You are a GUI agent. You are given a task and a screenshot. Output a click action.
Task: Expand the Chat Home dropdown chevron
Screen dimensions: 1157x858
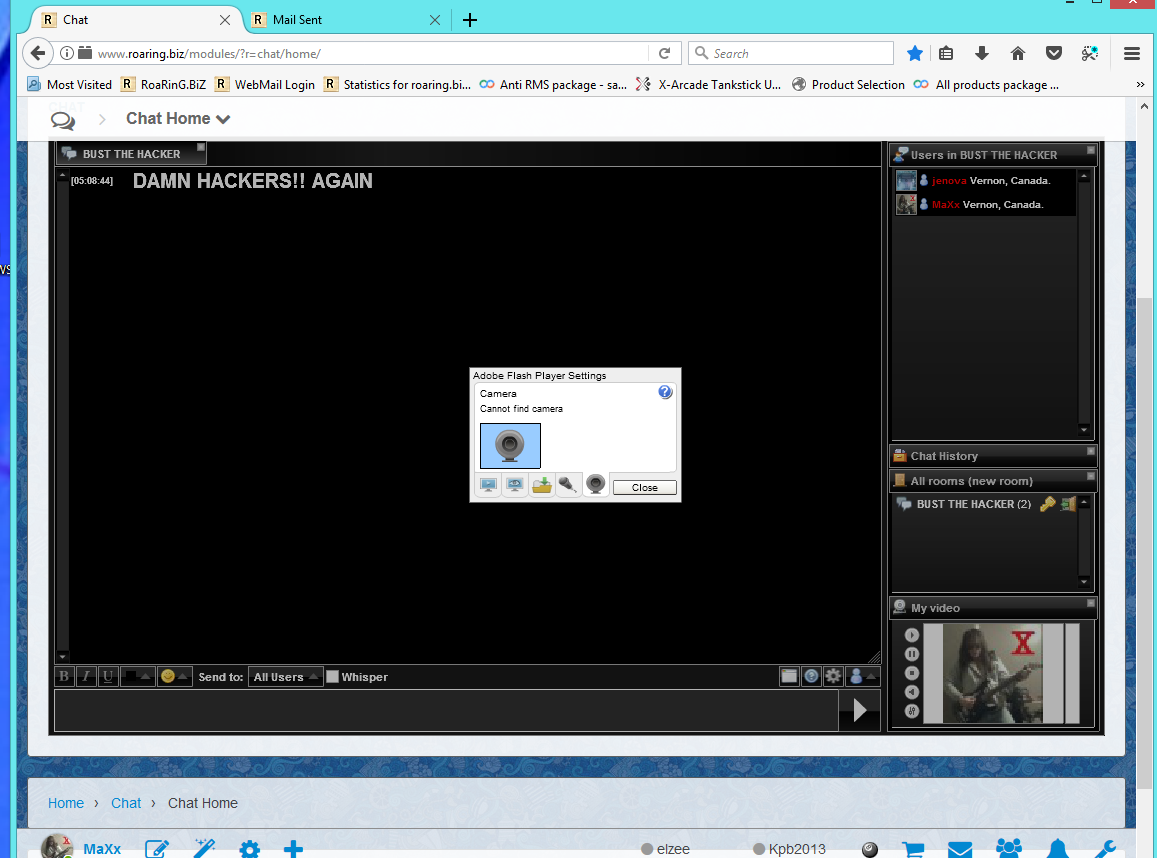pos(223,119)
